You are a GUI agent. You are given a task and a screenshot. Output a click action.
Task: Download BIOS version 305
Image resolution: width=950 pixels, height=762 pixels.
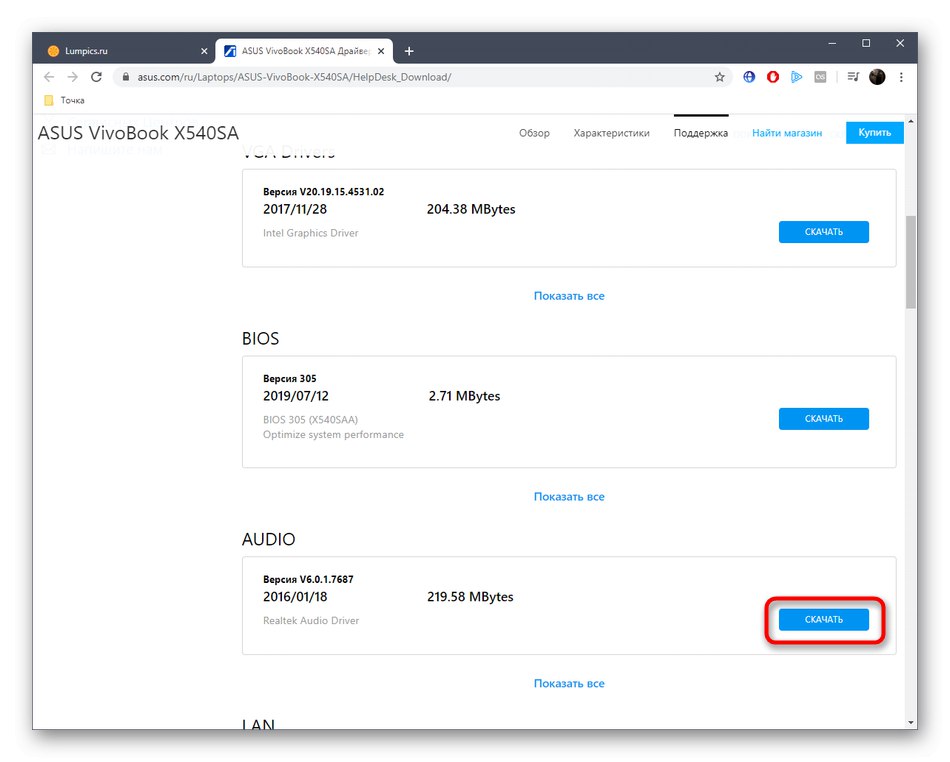[823, 419]
